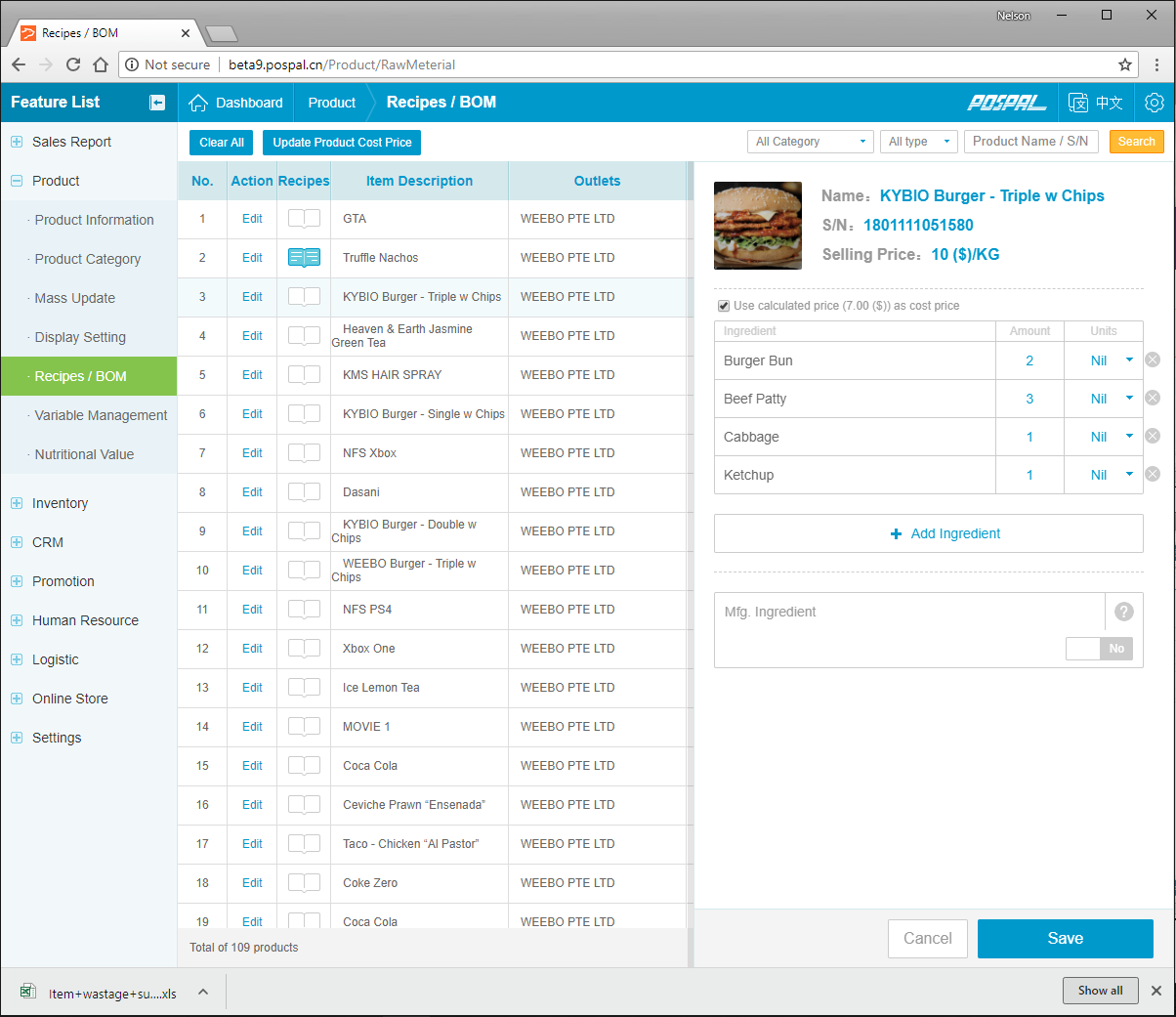
Task: Remove the Ketchup ingredient
Action: (x=1153, y=474)
